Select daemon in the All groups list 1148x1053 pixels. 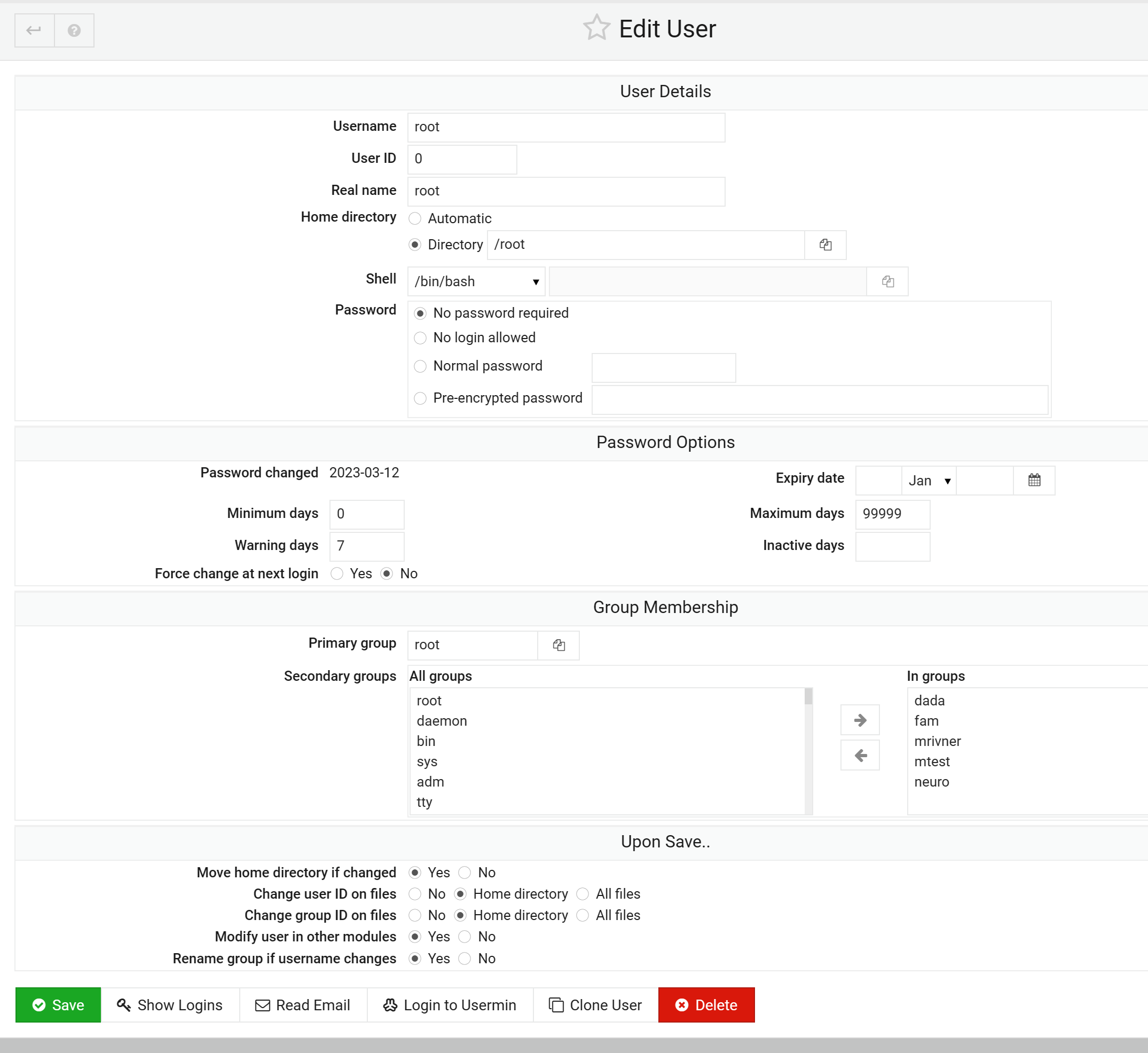pos(442,720)
